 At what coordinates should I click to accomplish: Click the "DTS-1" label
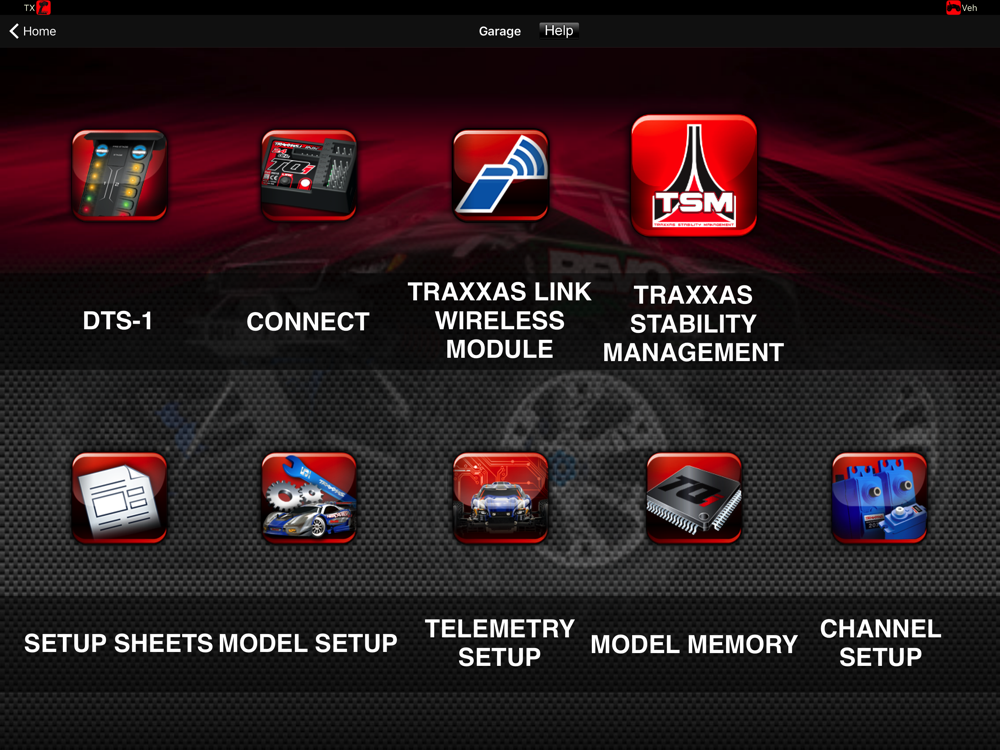tap(118, 321)
